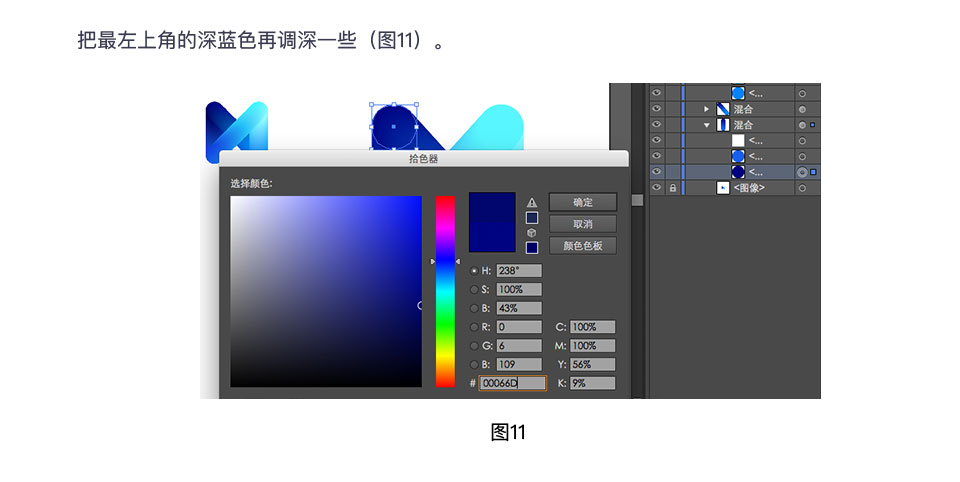Viewport: 960px width, 482px height.
Task: Click the G value field showing 6
Action: (519, 346)
